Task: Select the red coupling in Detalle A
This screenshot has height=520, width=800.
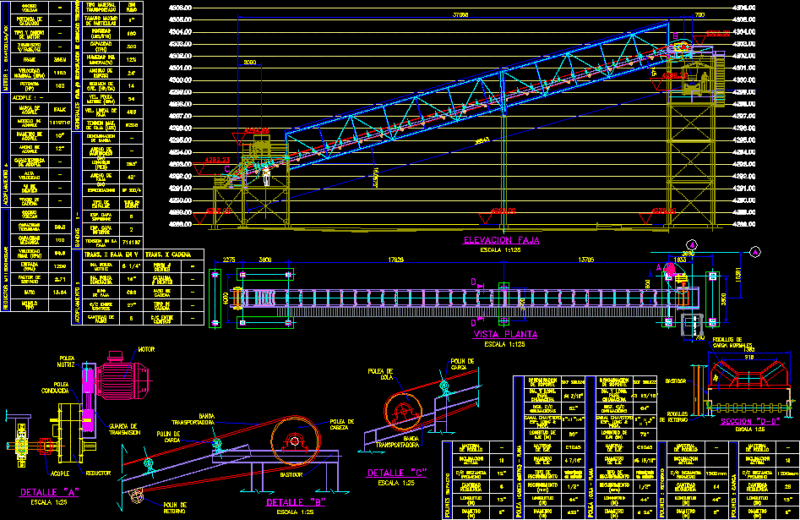Action: (x=45, y=447)
